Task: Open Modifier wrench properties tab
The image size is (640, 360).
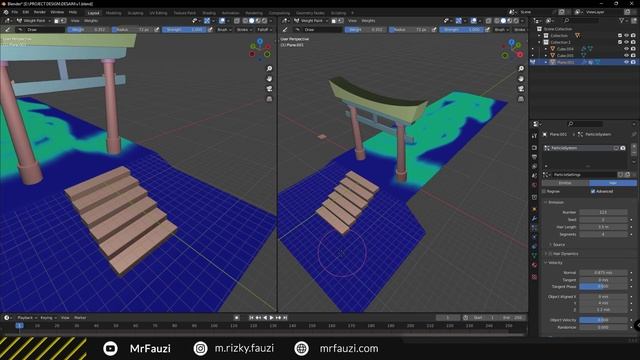Action: pos(534,219)
